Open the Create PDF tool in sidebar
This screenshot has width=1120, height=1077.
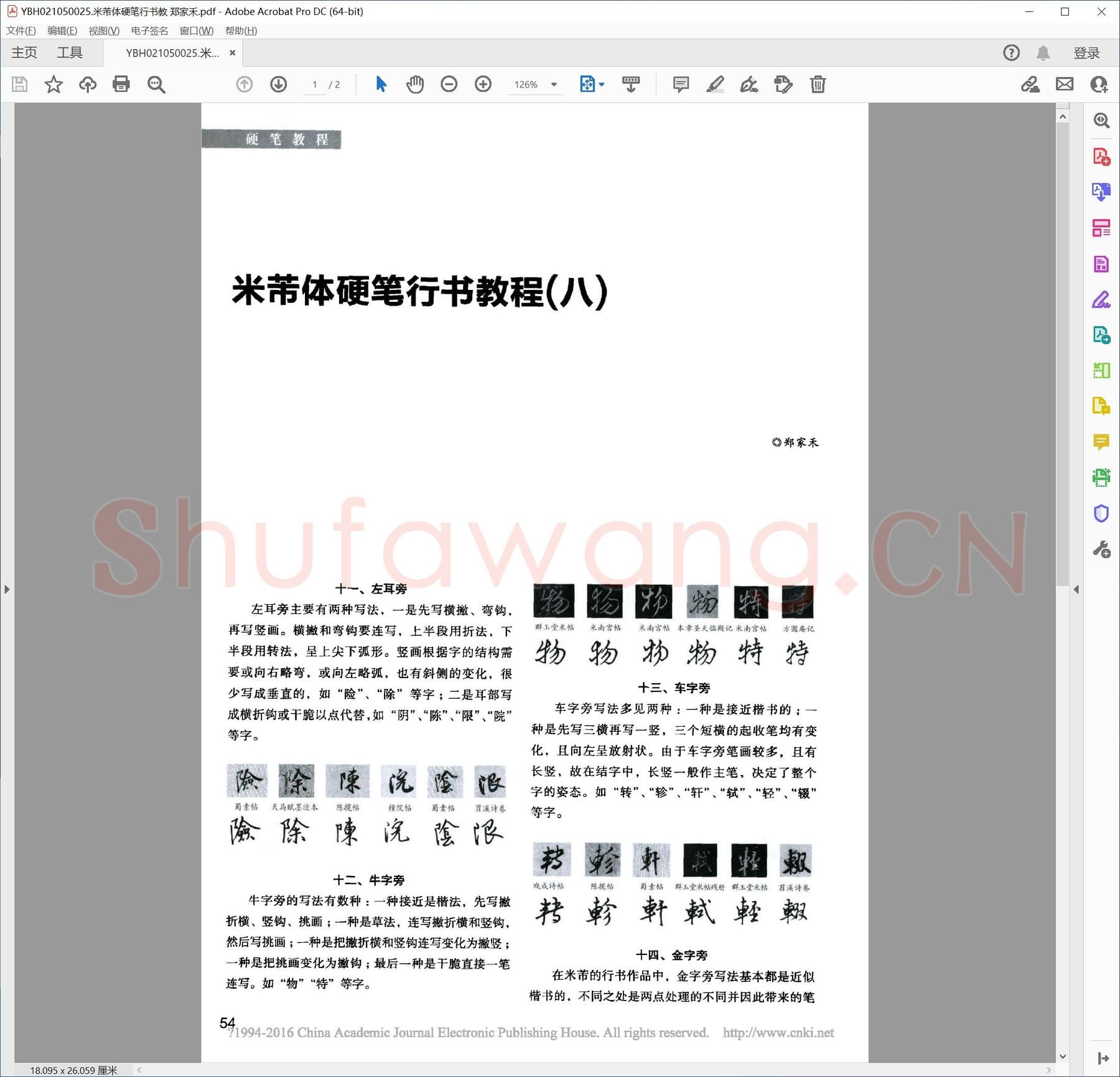(x=1101, y=156)
